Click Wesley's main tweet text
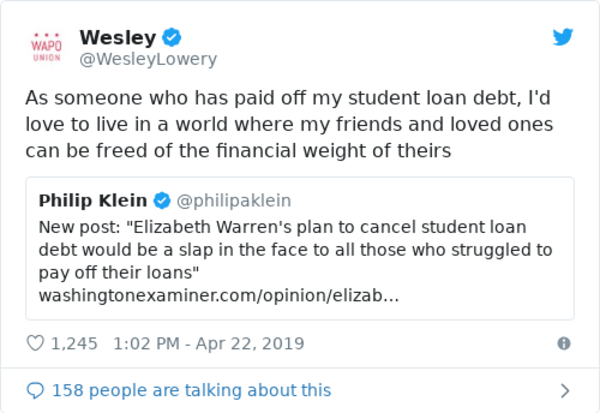This screenshot has width=600, height=413. click(262, 126)
